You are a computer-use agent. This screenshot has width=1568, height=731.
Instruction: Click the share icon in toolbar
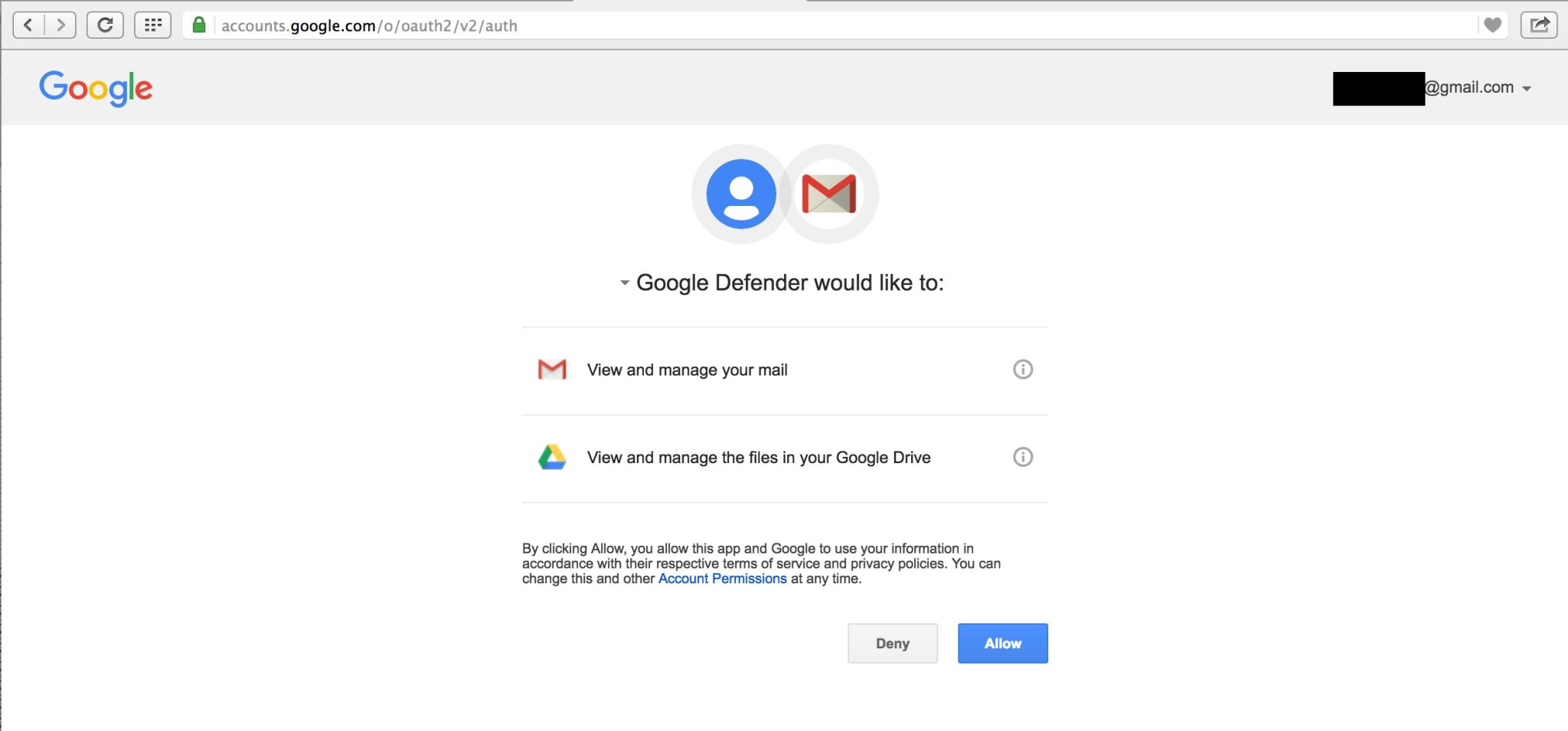(x=1539, y=25)
